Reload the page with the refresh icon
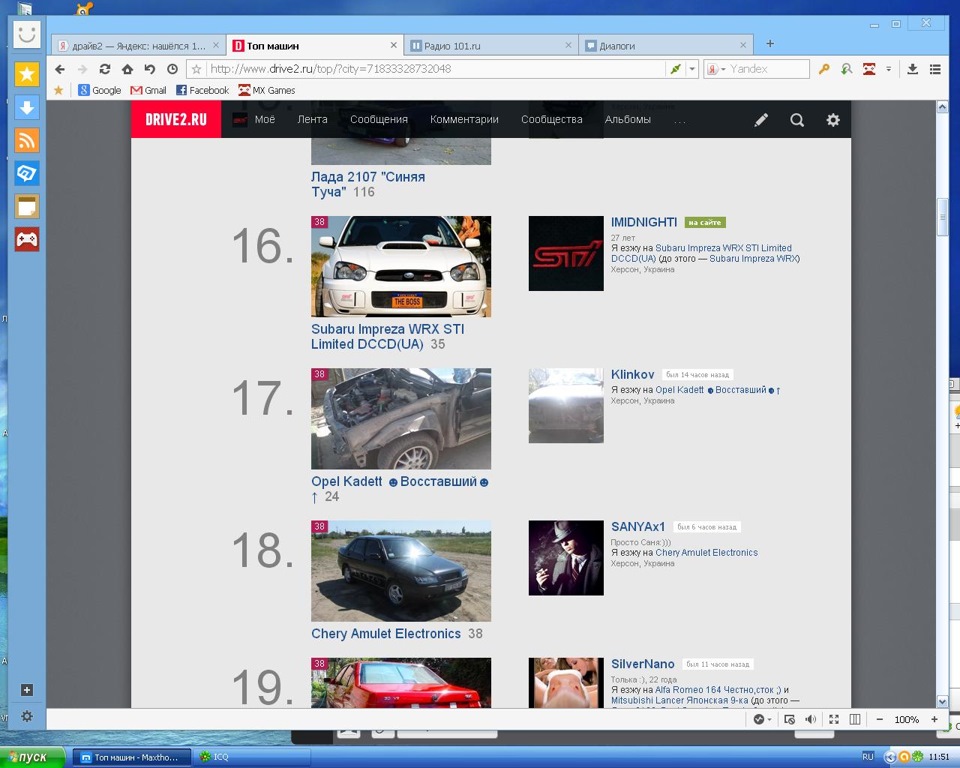The width and height of the screenshot is (960, 768). pos(105,69)
